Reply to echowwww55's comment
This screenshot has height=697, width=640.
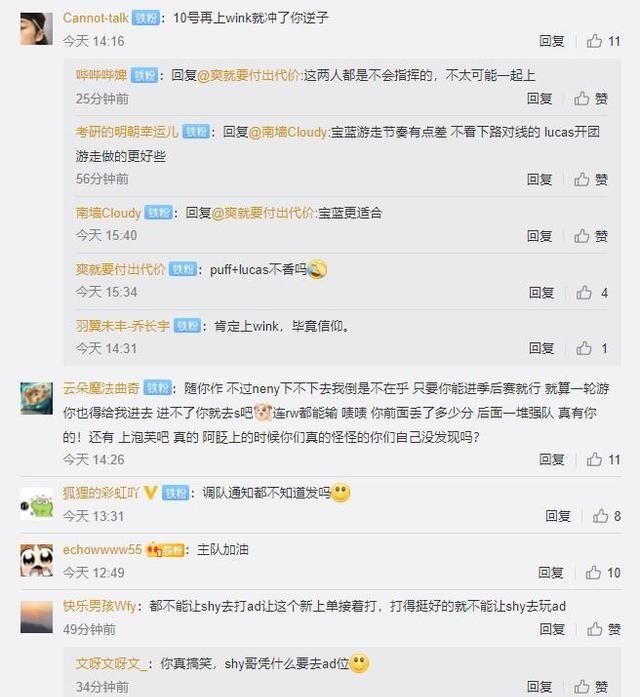click(x=551, y=573)
